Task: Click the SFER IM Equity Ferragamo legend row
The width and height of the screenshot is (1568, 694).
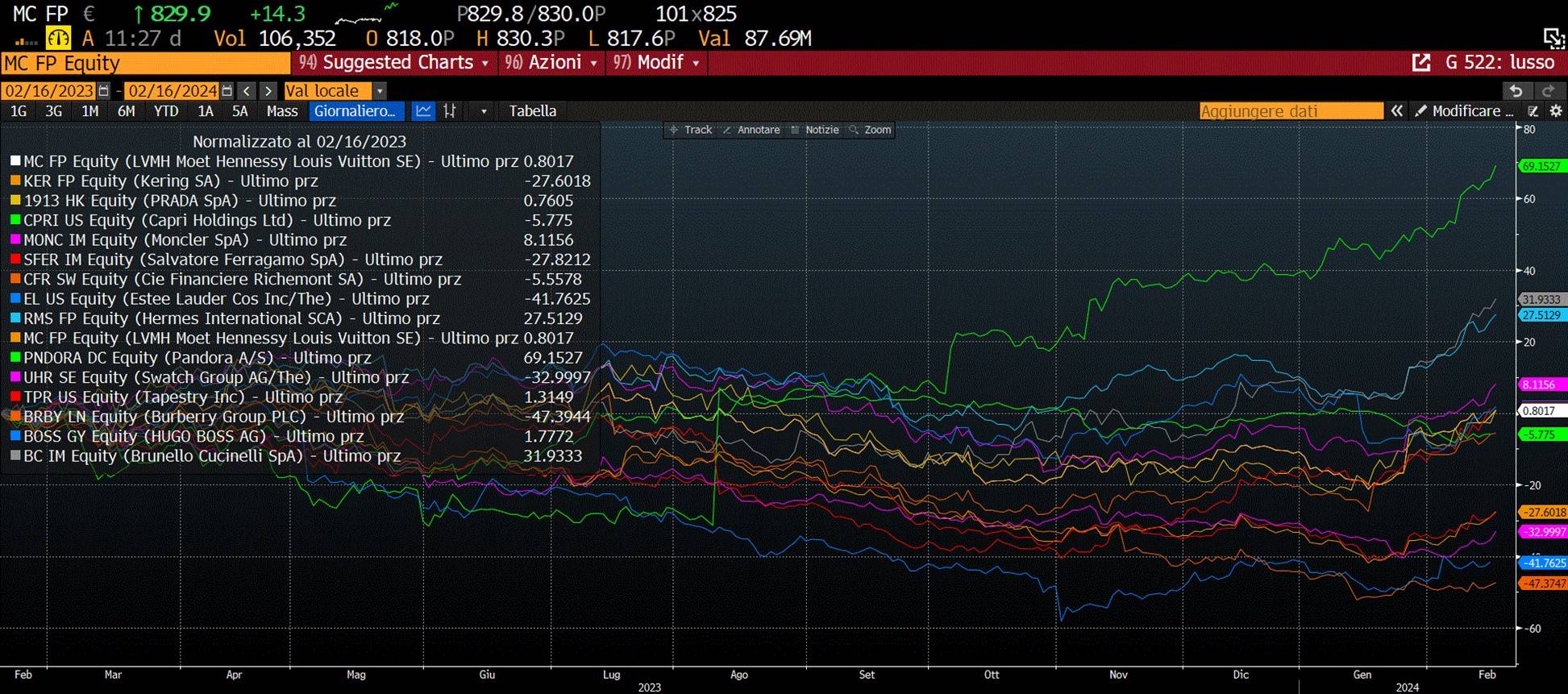Action: (x=301, y=260)
